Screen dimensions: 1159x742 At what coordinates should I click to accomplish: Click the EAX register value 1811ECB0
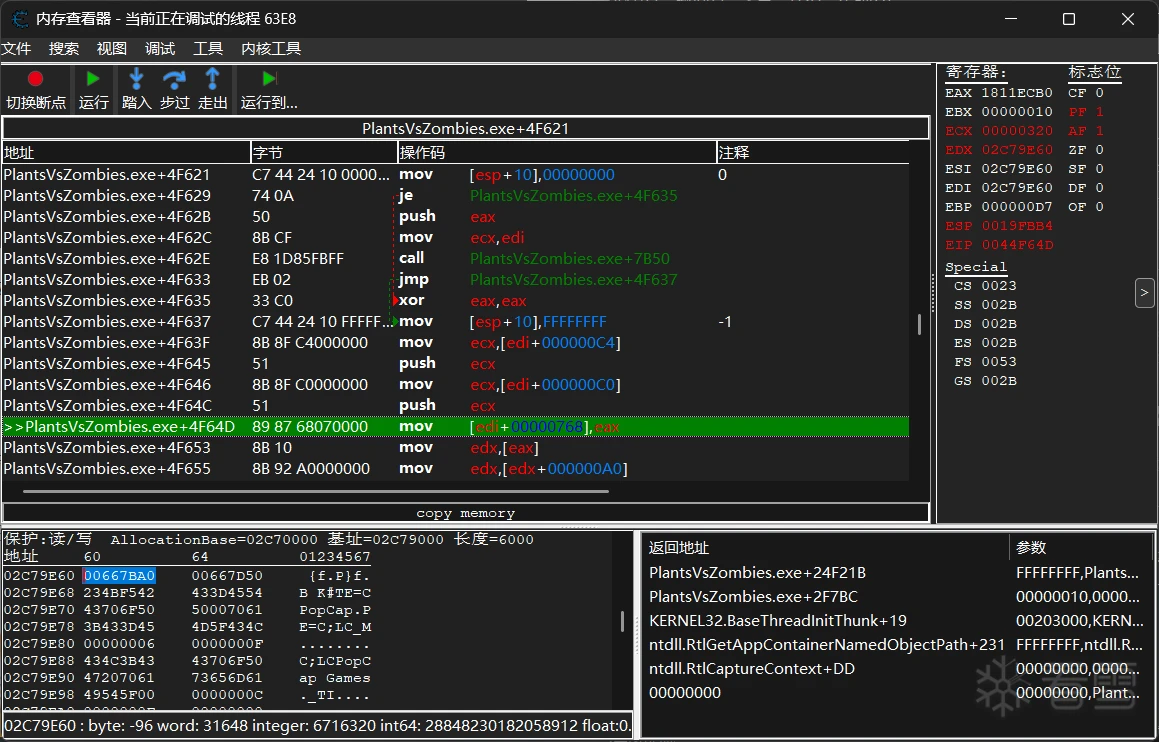[1017, 93]
